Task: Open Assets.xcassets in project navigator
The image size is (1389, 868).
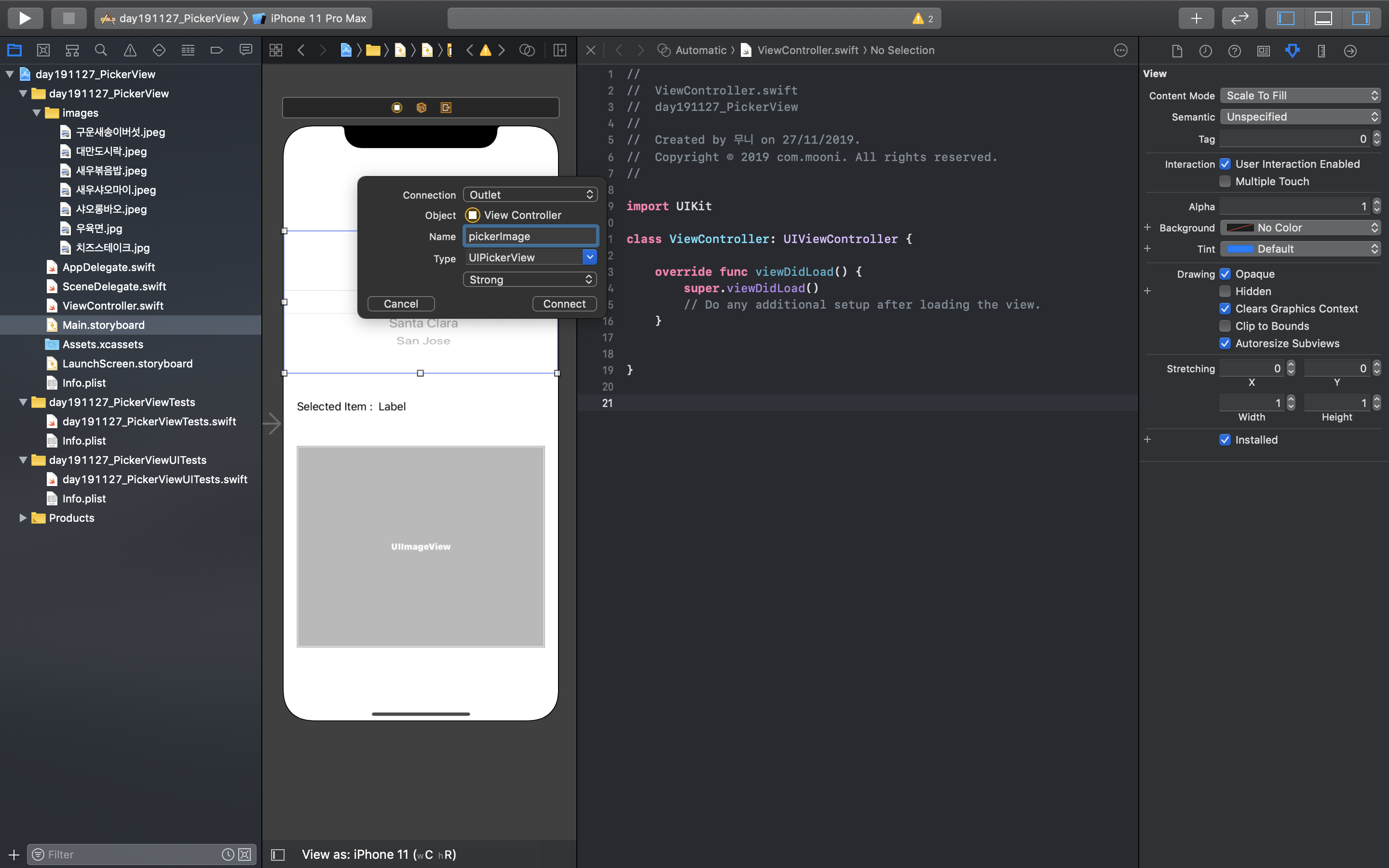Action: [103, 344]
